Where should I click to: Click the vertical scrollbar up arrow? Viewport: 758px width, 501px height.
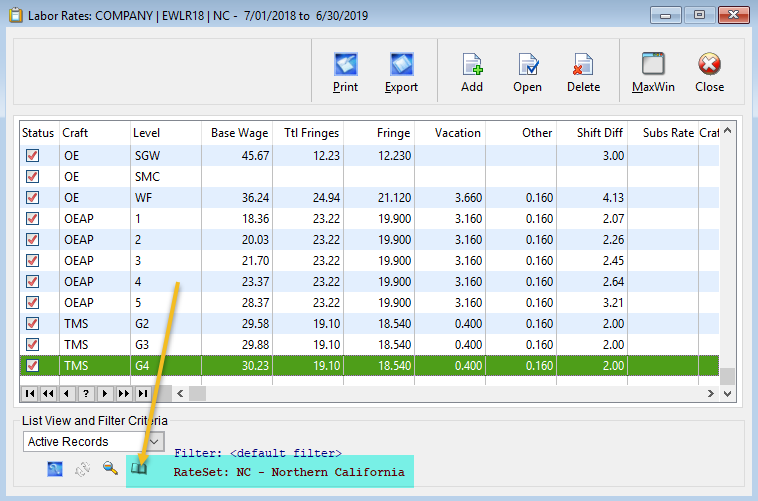[x=728, y=131]
